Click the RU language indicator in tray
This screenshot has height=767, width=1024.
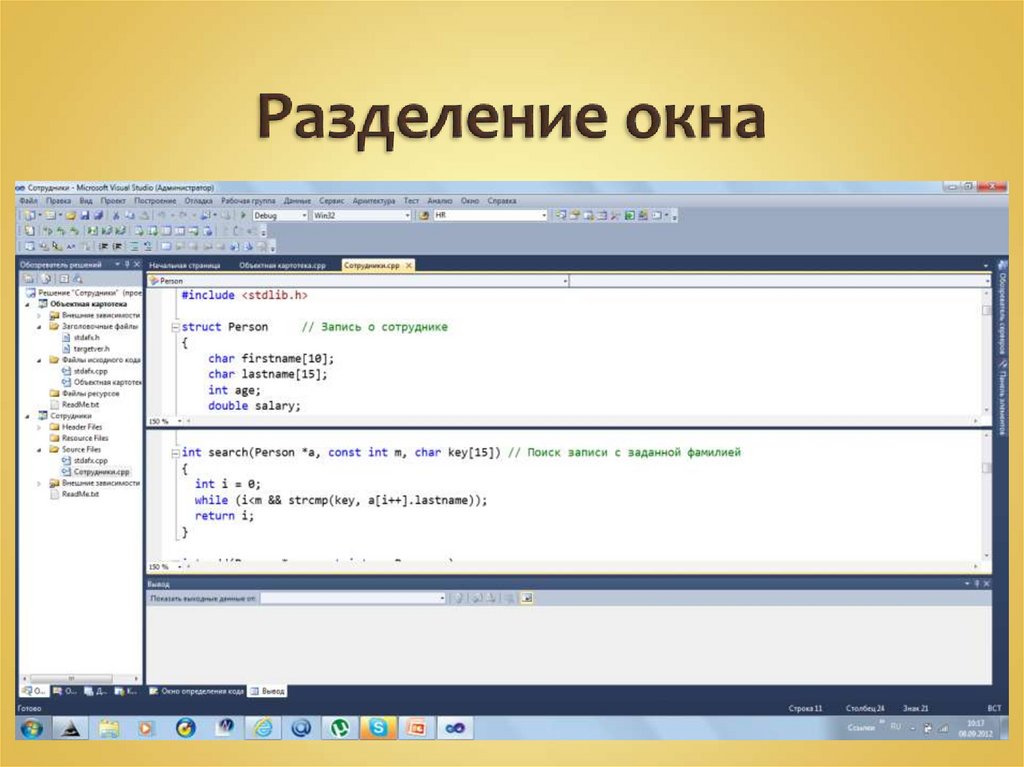pos(895,726)
